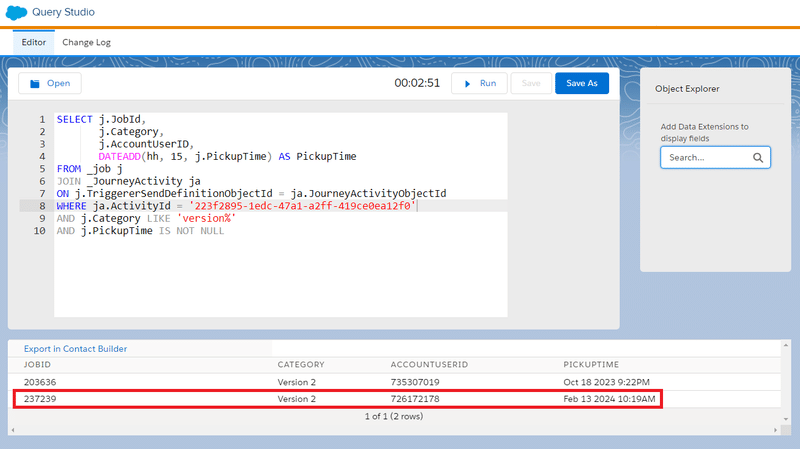Click the Query Studio title text
Screen dimensions: 800x449
pyautogui.click(x=63, y=12)
